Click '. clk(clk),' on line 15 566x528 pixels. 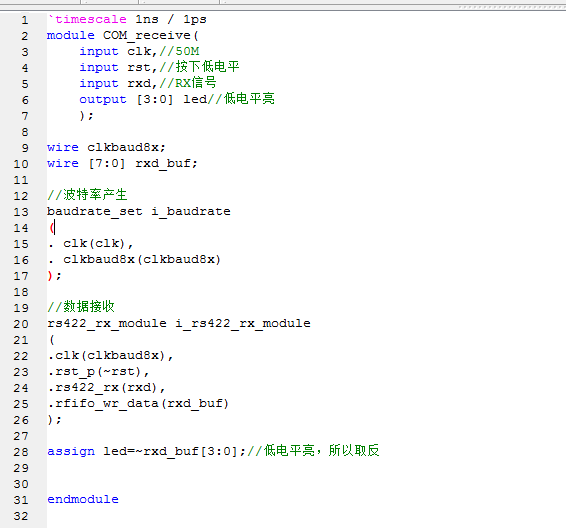pos(91,244)
